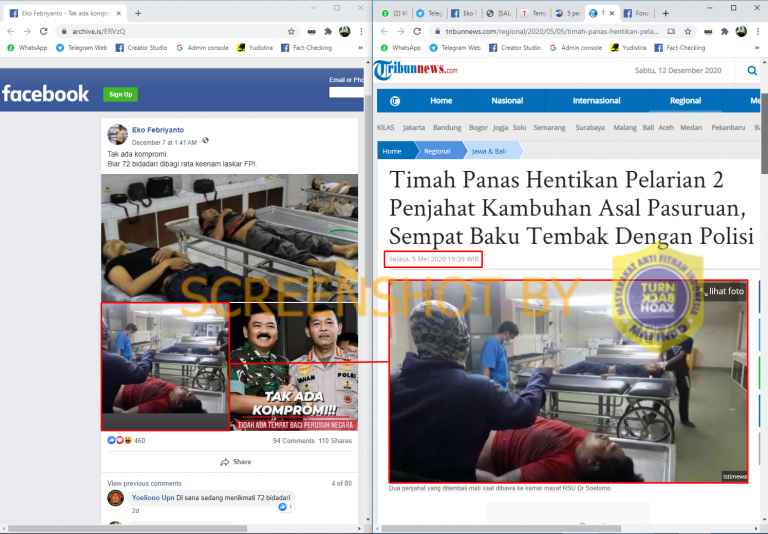Click Eko Febriyanto profile picture
768x534 pixels.
tap(118, 134)
